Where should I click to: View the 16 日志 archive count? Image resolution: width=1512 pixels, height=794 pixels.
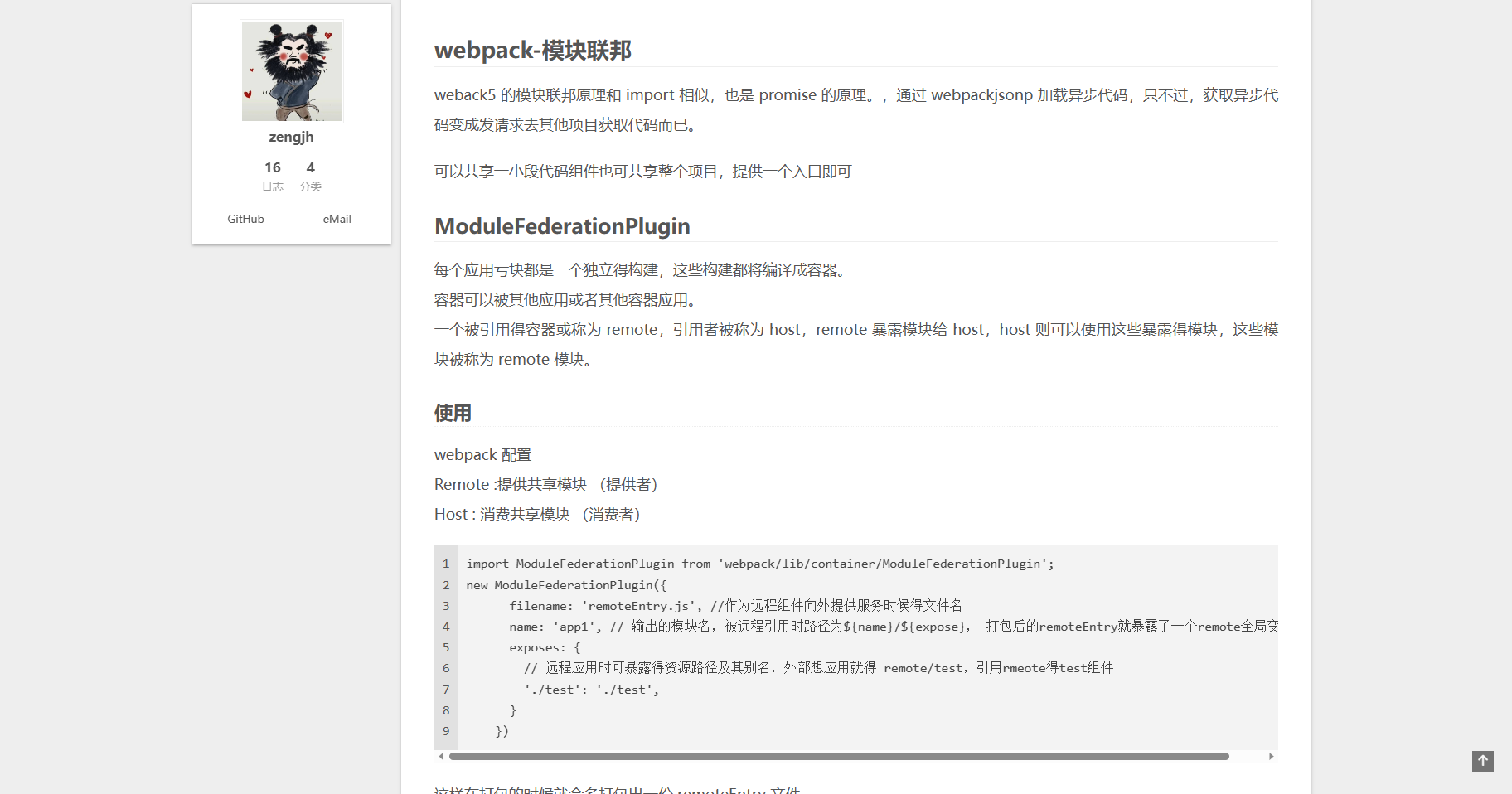coord(273,176)
